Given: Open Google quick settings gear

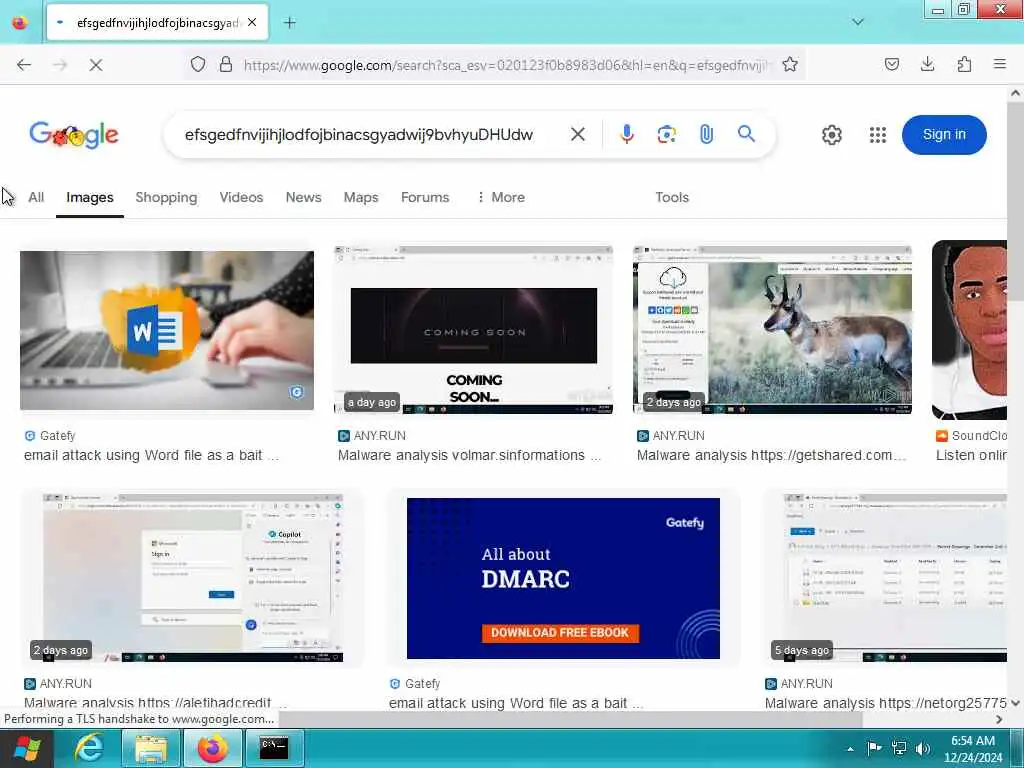Looking at the screenshot, I should tap(832, 135).
